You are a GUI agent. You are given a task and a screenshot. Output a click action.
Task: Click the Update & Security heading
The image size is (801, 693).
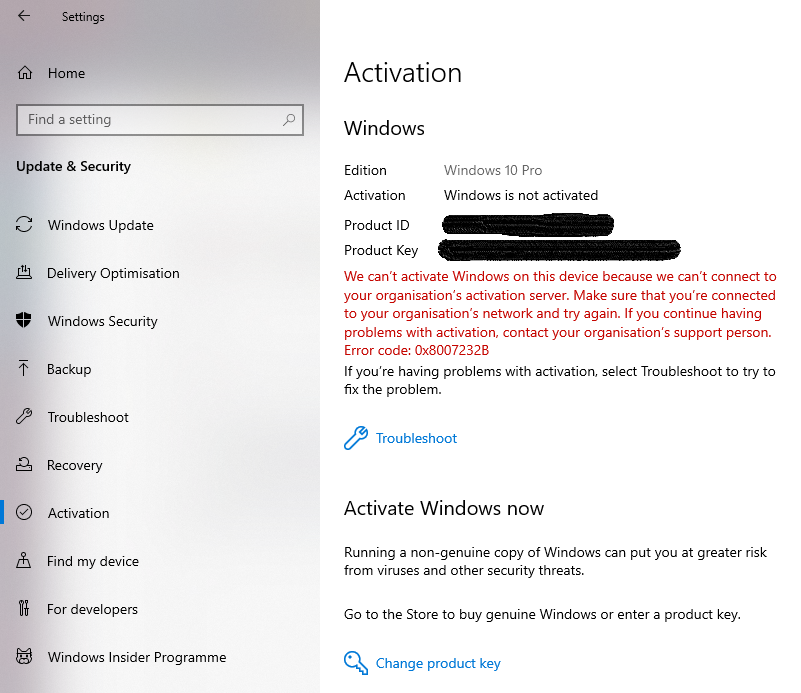point(74,166)
